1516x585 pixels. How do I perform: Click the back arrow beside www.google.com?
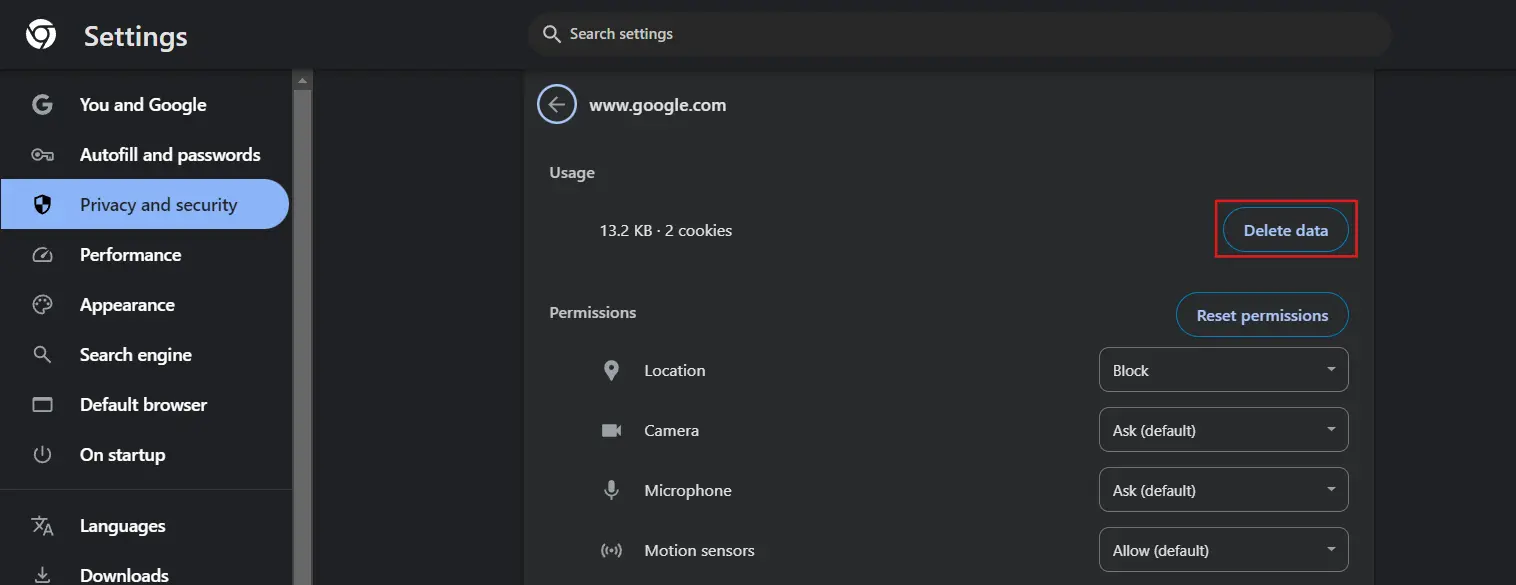(557, 104)
